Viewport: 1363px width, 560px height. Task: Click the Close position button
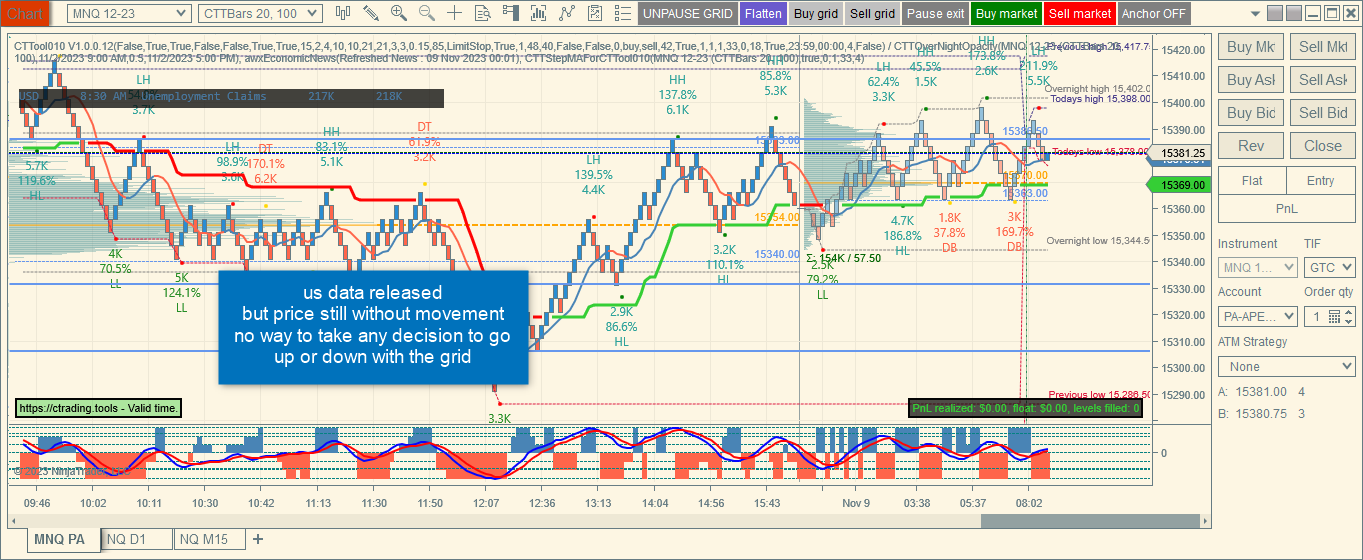click(1322, 146)
